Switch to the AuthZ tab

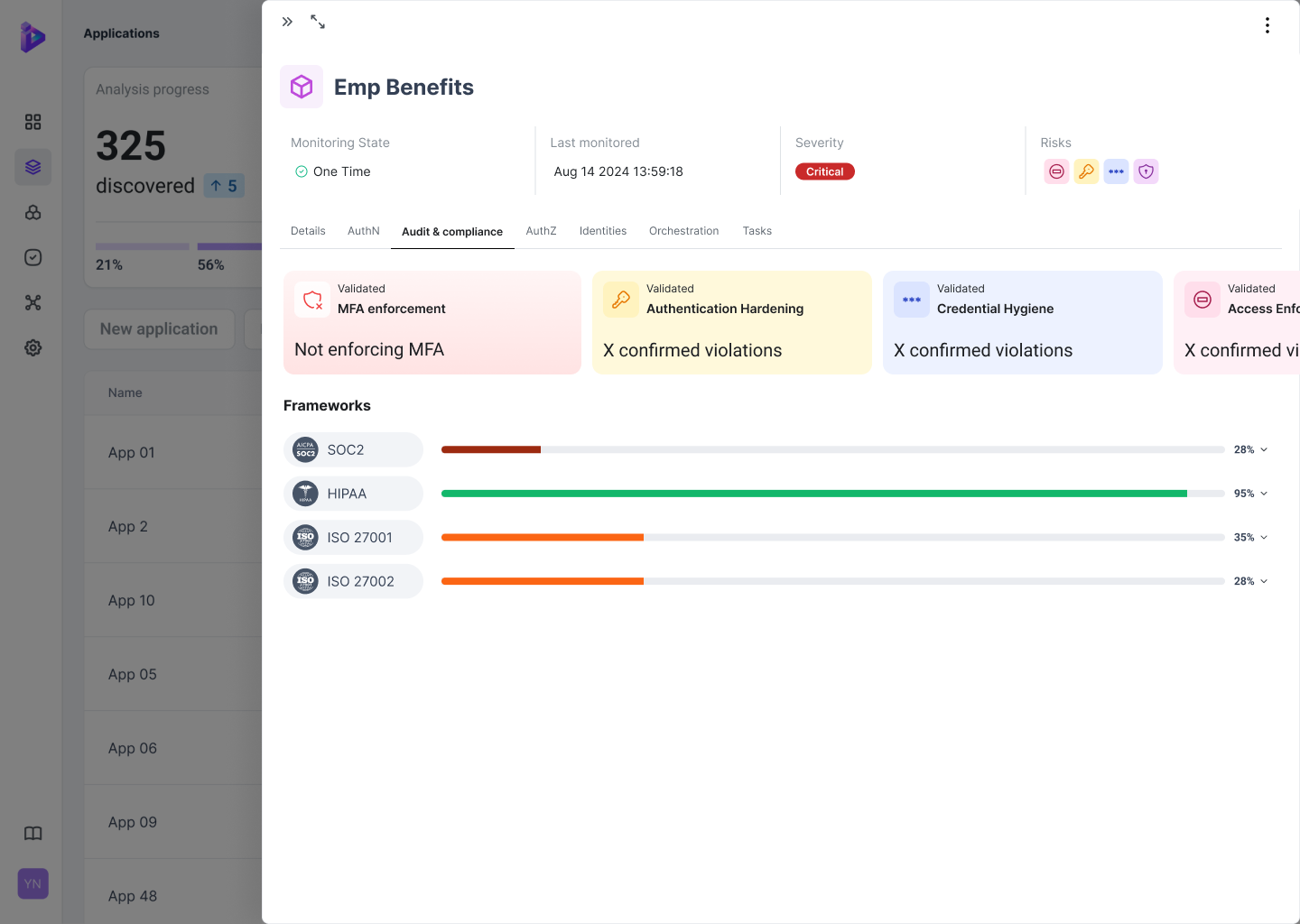click(541, 231)
